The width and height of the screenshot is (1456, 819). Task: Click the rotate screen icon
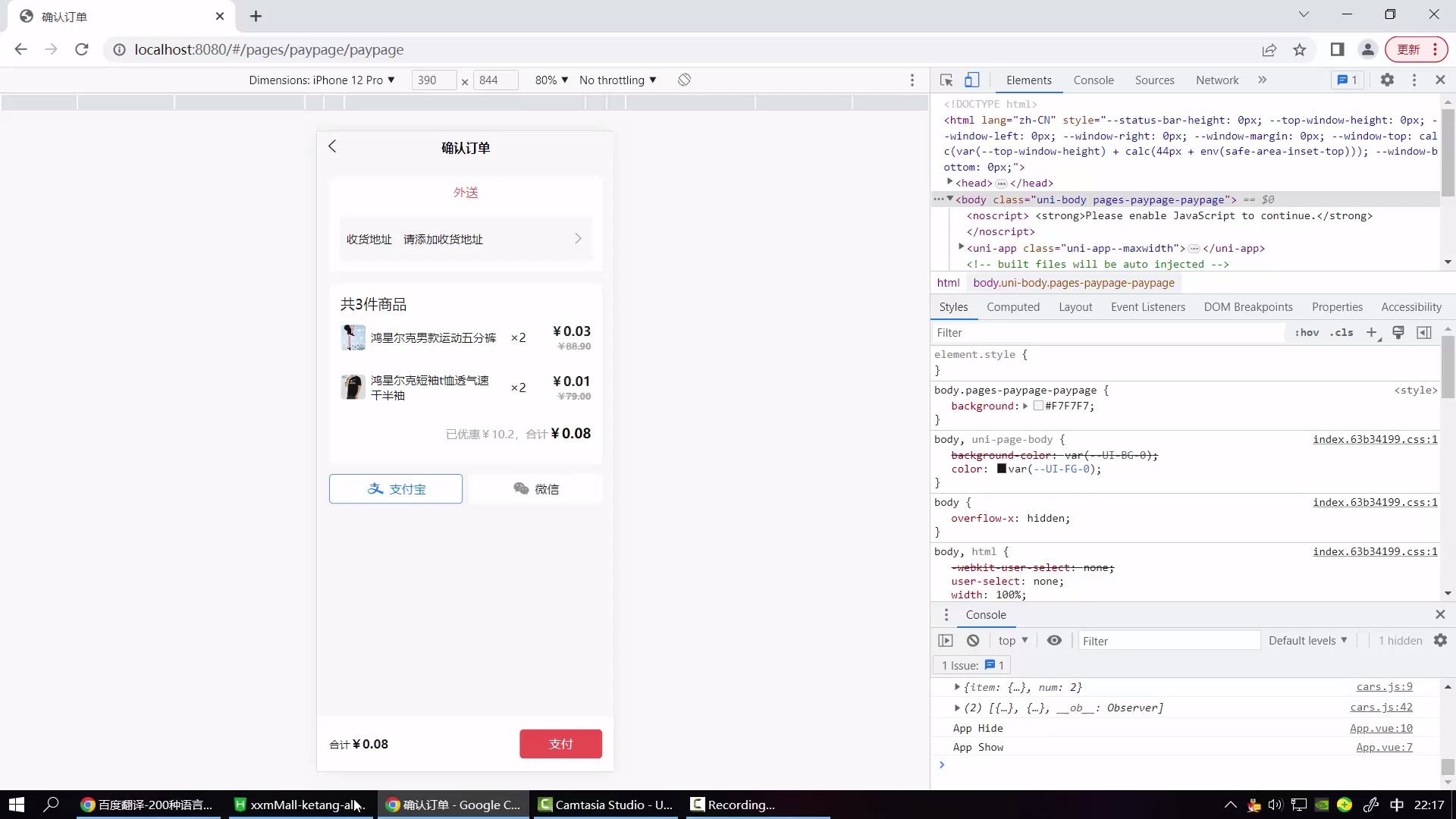684,80
